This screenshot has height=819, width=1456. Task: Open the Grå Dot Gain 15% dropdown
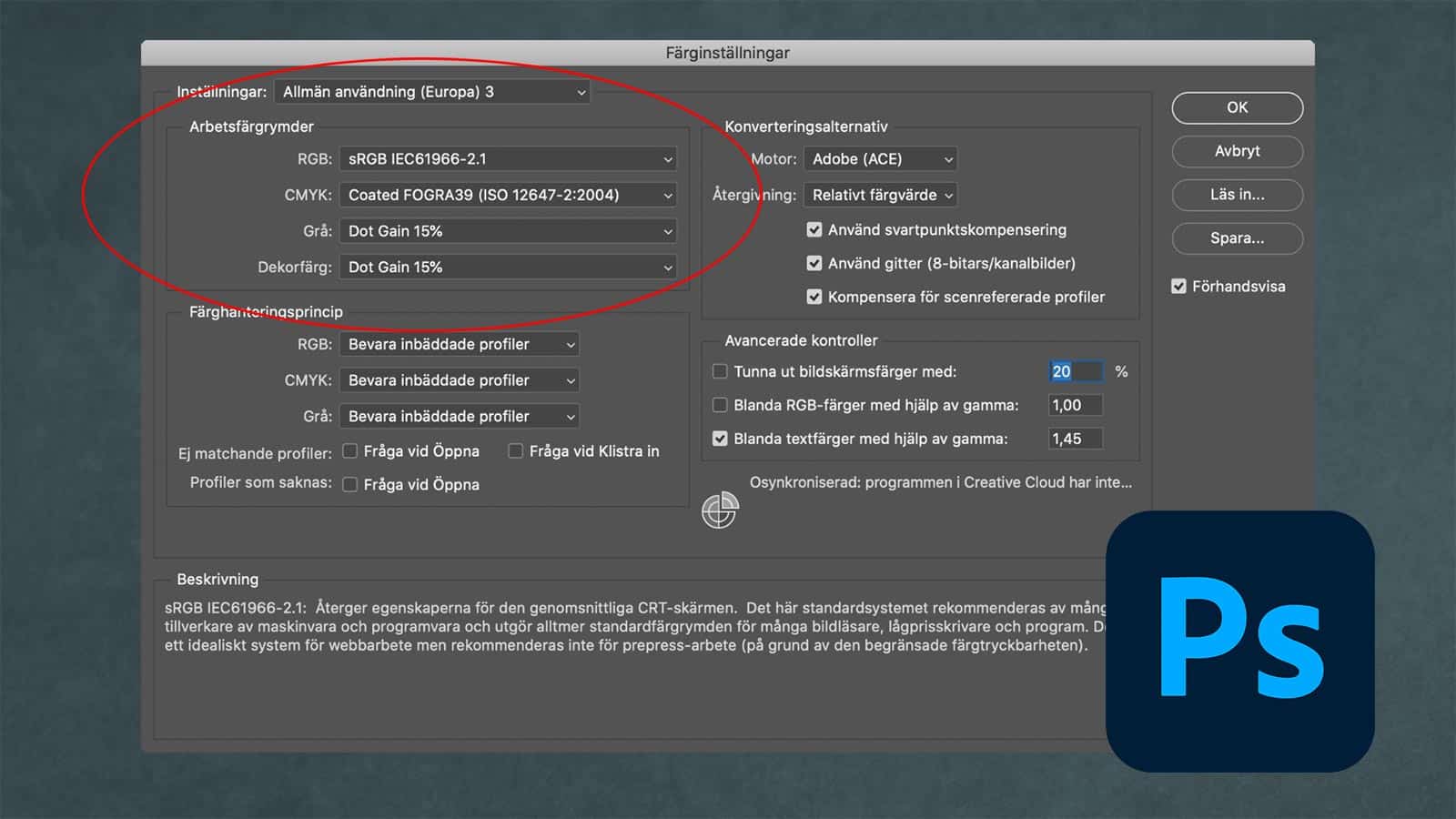click(x=509, y=231)
